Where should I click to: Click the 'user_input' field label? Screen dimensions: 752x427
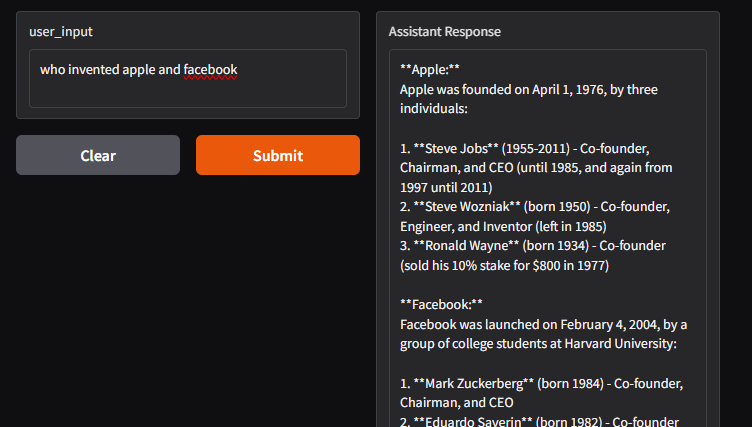(61, 32)
